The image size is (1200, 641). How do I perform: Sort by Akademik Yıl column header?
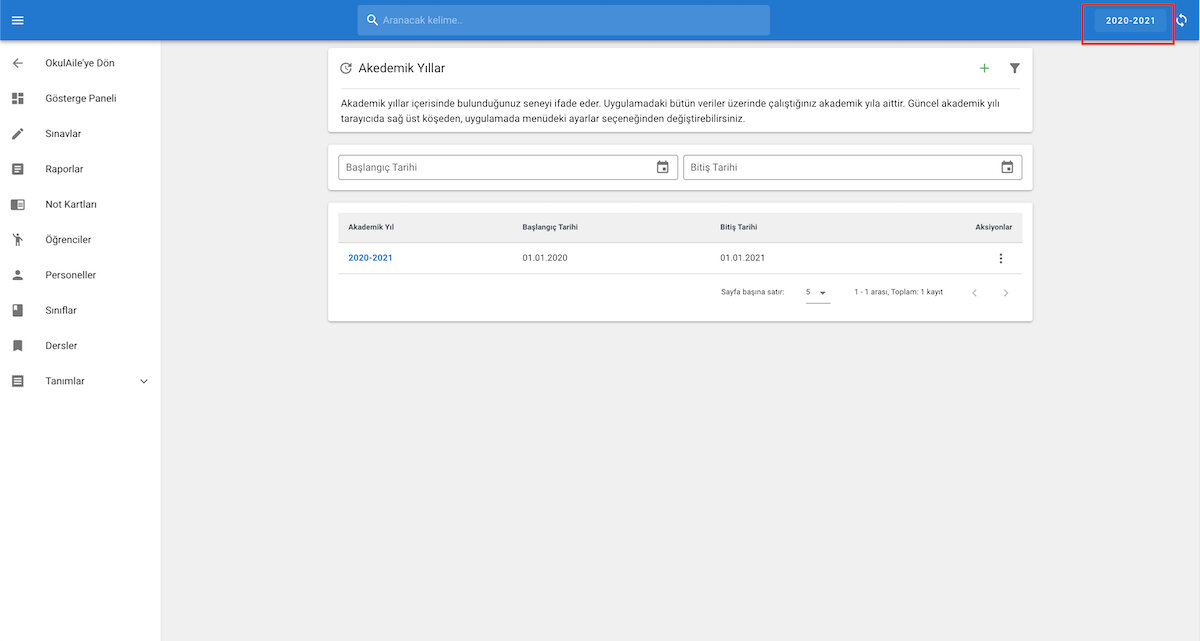point(371,227)
